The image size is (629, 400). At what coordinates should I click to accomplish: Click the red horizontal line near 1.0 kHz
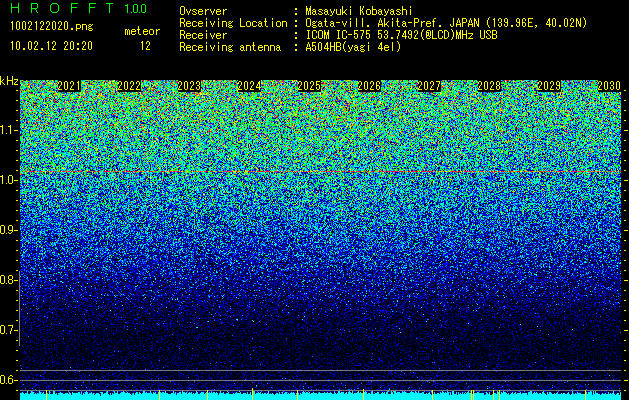(x=321, y=172)
